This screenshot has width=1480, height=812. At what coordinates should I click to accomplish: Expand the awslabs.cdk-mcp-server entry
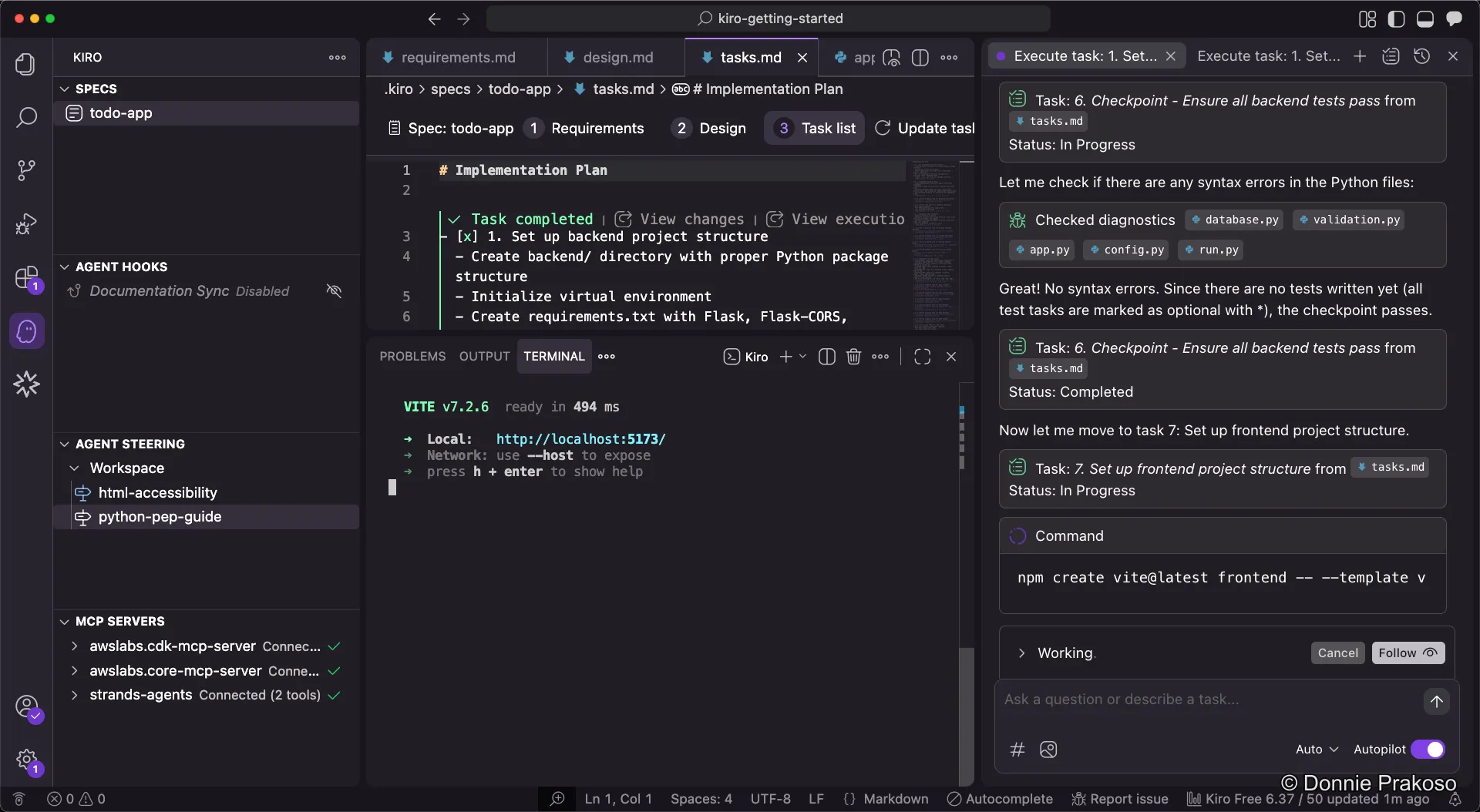pyautogui.click(x=75, y=646)
